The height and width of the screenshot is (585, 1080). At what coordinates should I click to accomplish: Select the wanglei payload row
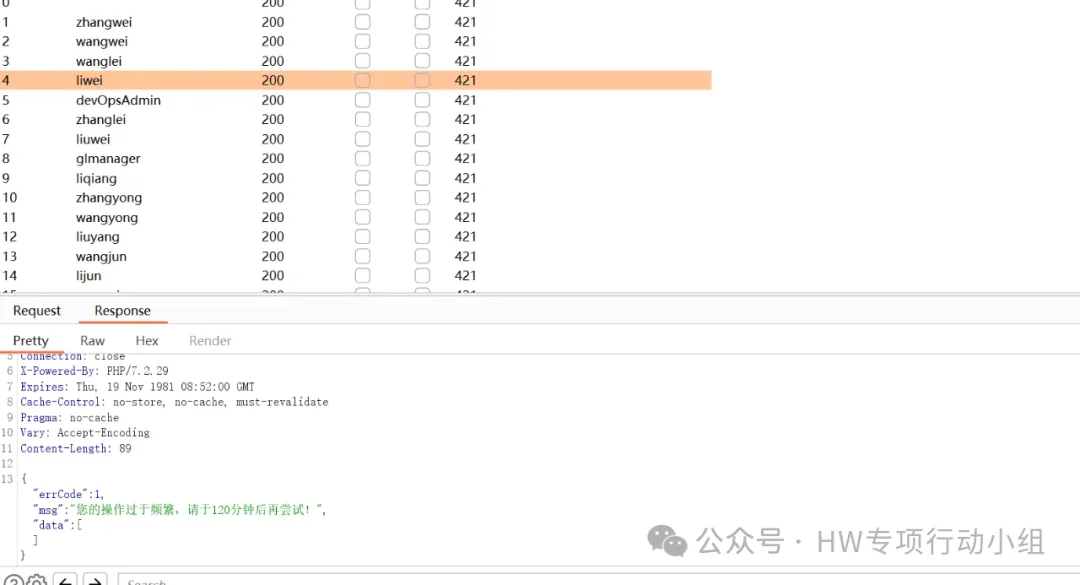click(355, 61)
